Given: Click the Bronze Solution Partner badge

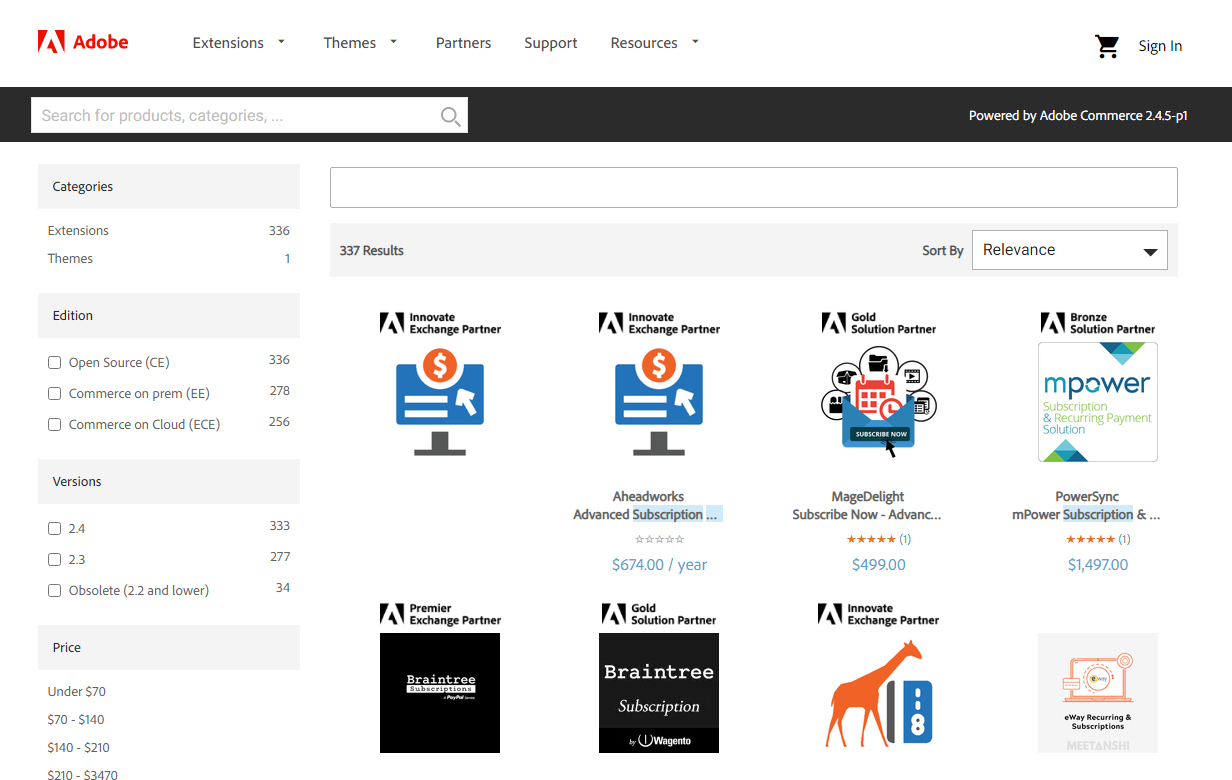Looking at the screenshot, I should pyautogui.click(x=1098, y=323).
